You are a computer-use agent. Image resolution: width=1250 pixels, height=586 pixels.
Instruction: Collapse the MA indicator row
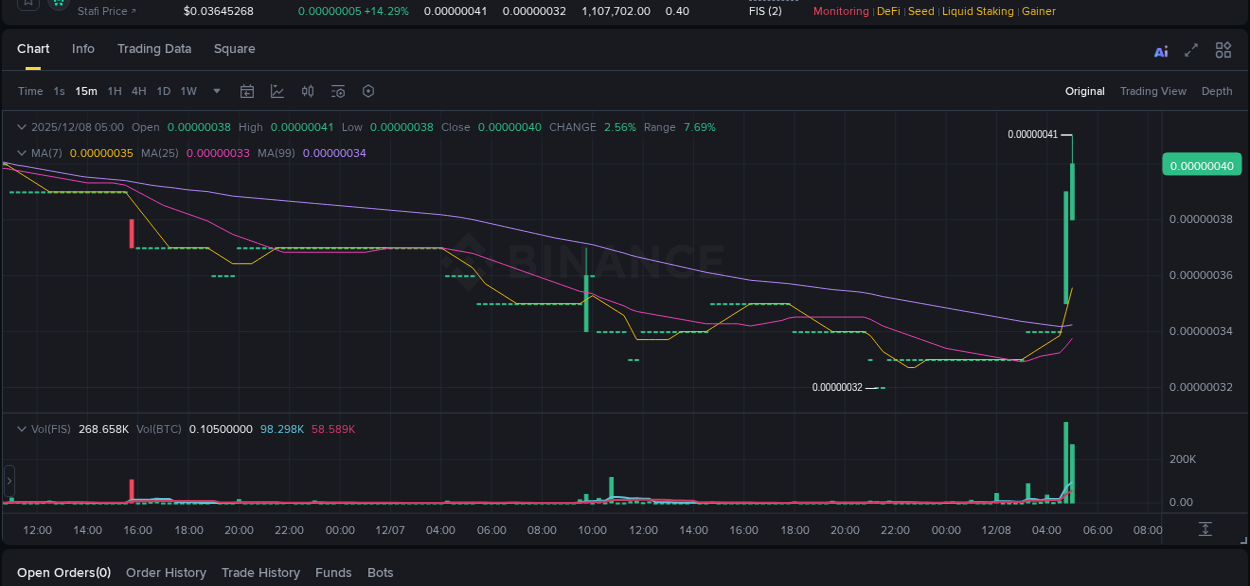pyautogui.click(x=21, y=153)
